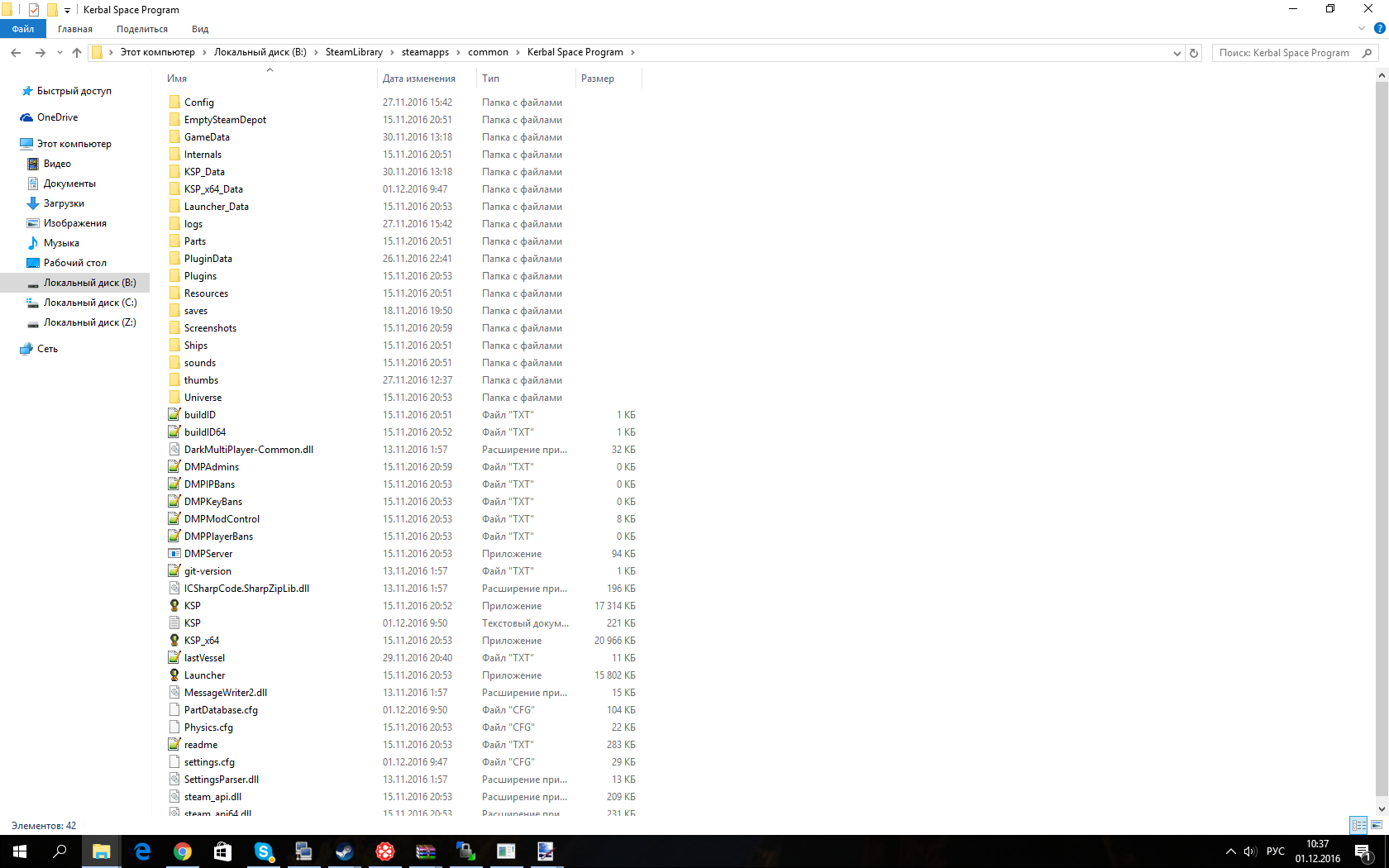This screenshot has width=1389, height=868.
Task: Select the Launcher application icon
Action: 174,675
